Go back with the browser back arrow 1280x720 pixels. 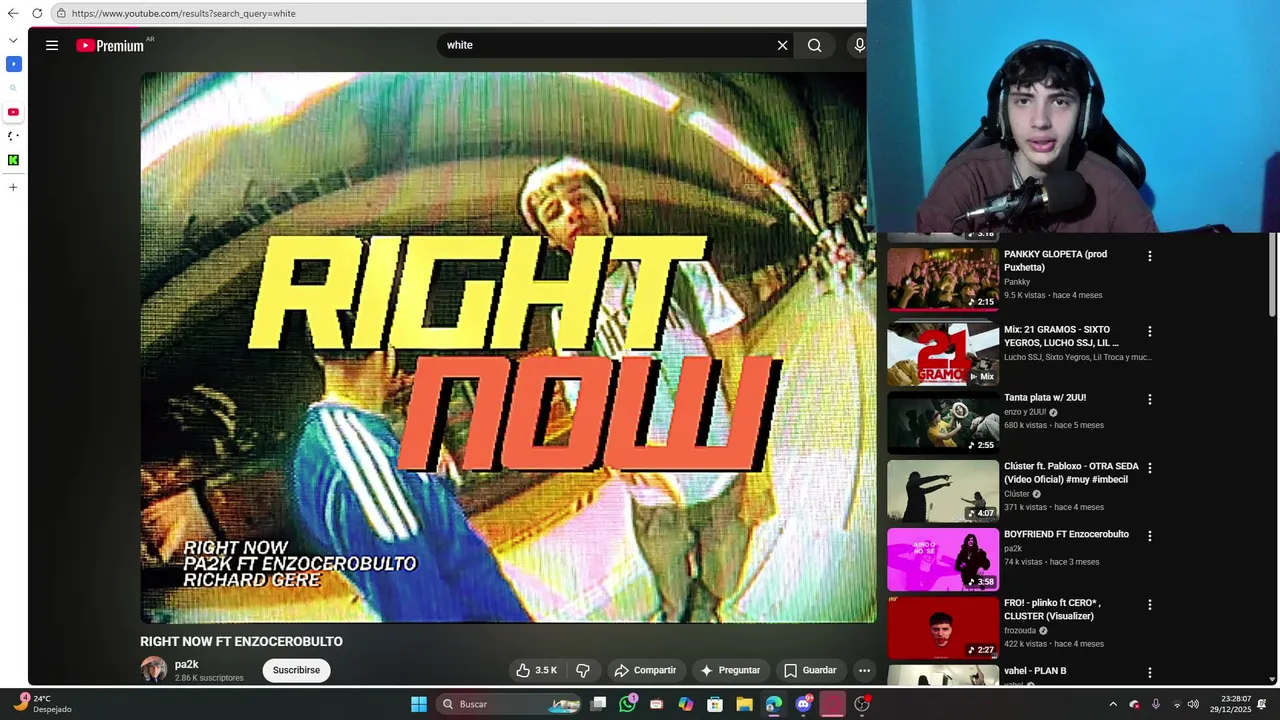point(13,13)
